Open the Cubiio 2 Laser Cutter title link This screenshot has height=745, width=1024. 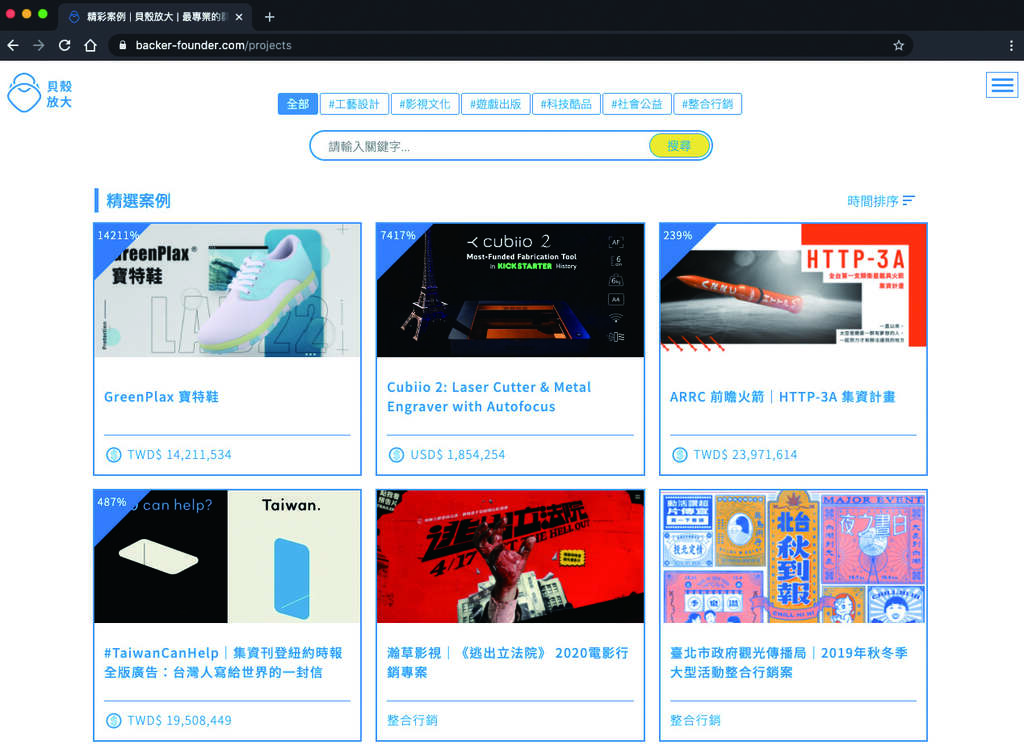489,396
